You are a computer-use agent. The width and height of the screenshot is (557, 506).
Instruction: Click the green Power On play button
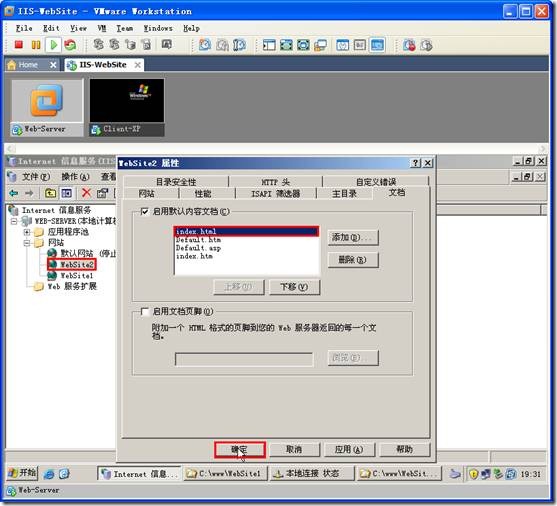(x=54, y=45)
